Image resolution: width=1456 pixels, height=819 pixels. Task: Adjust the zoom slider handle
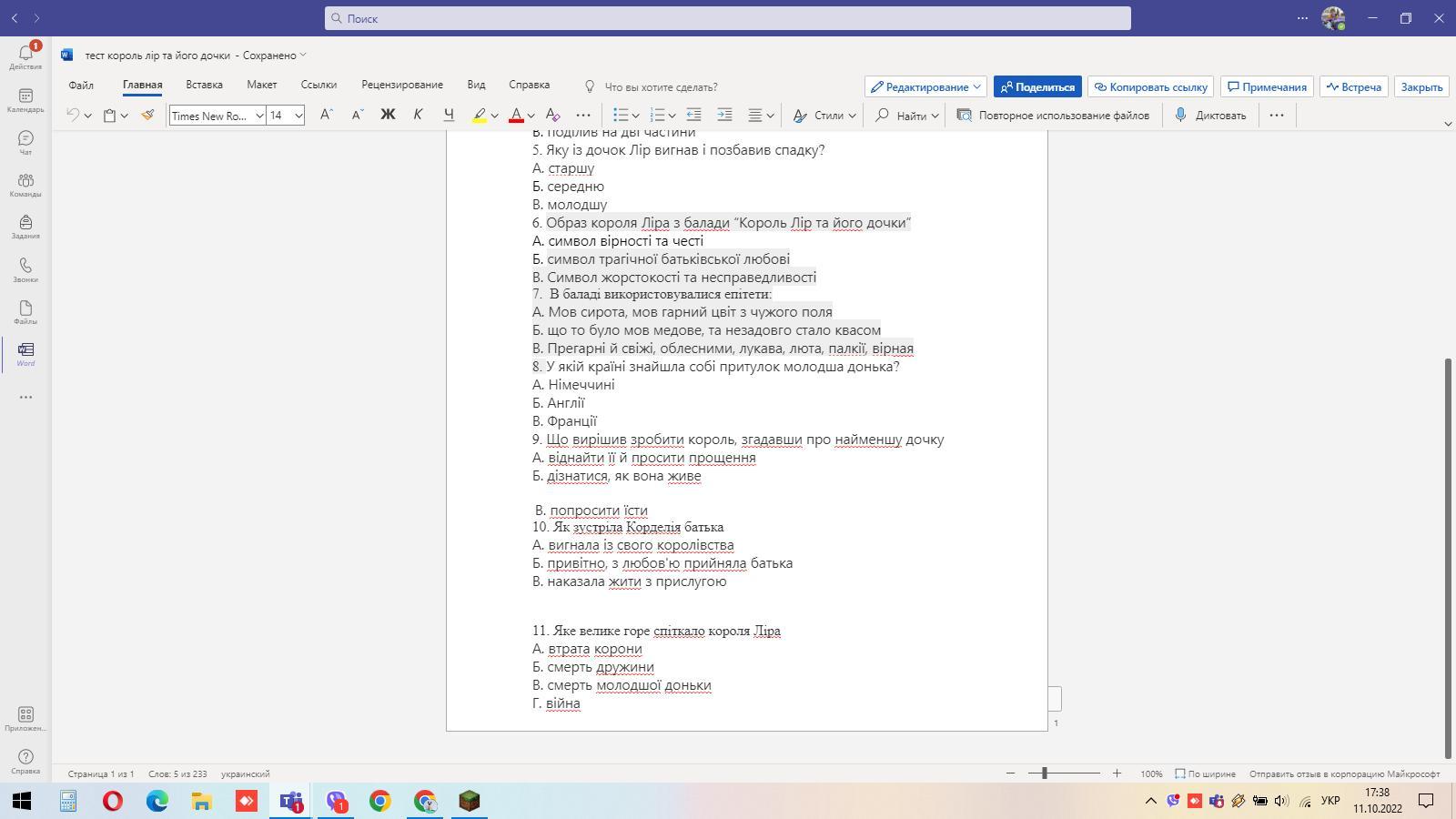pos(1044,773)
